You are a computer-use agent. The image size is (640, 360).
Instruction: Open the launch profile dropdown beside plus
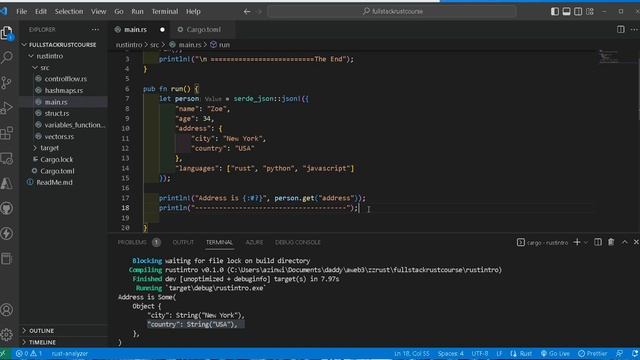click(586, 242)
